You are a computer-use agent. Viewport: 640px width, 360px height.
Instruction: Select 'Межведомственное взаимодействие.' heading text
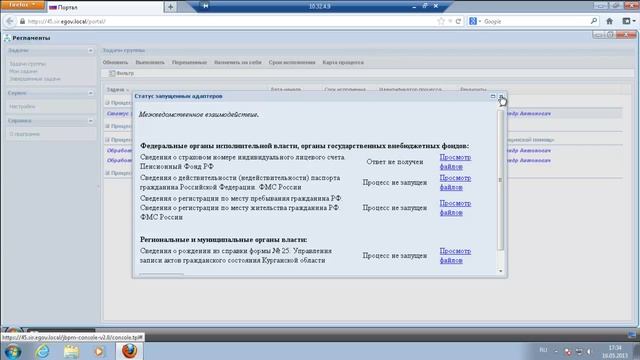199,115
